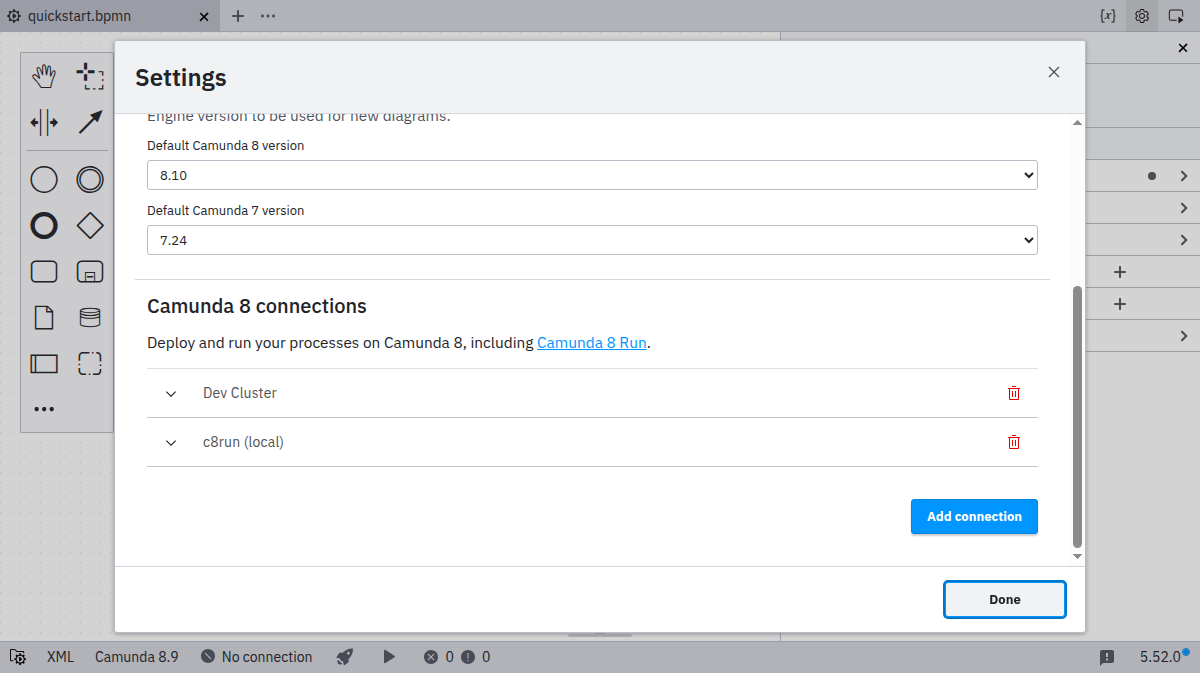The height and width of the screenshot is (673, 1200).
Task: Create a collapsed Sub-process from the palette
Action: coord(90,271)
